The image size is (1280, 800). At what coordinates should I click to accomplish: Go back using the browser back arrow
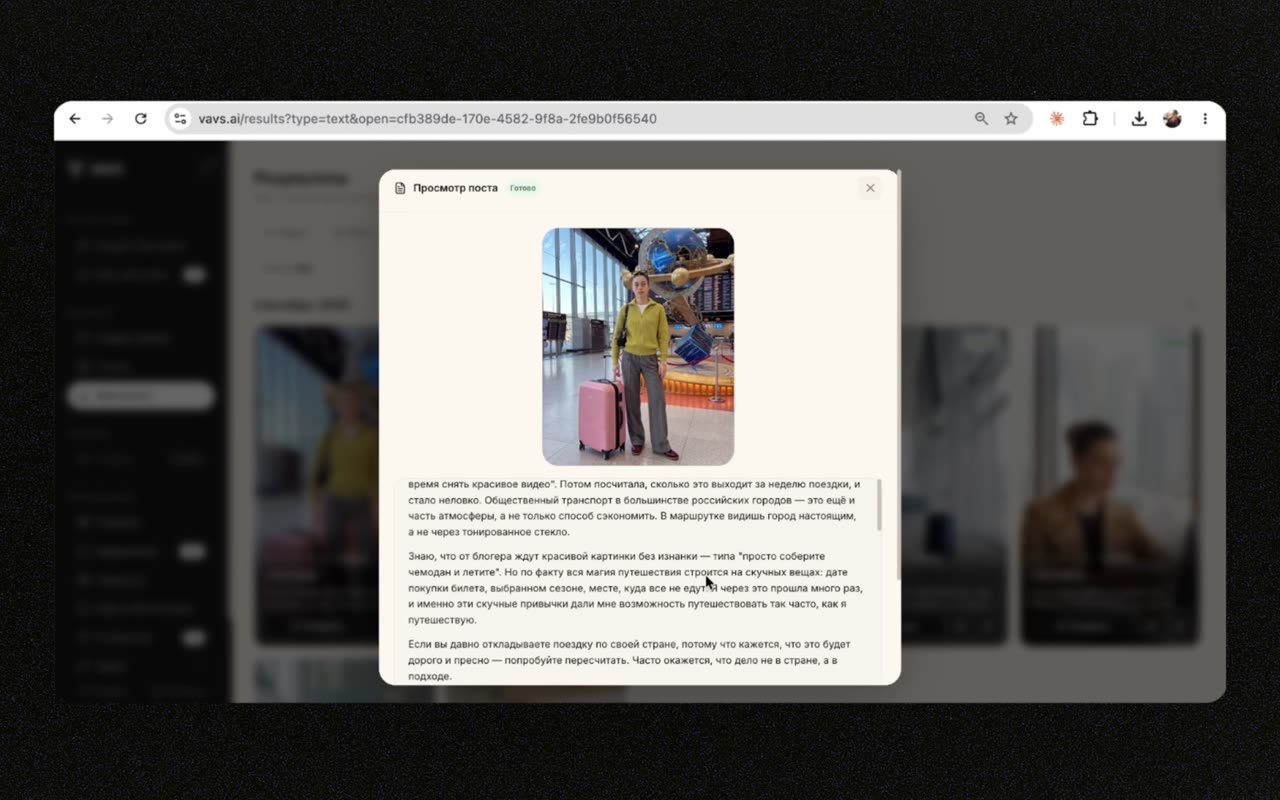coord(75,119)
